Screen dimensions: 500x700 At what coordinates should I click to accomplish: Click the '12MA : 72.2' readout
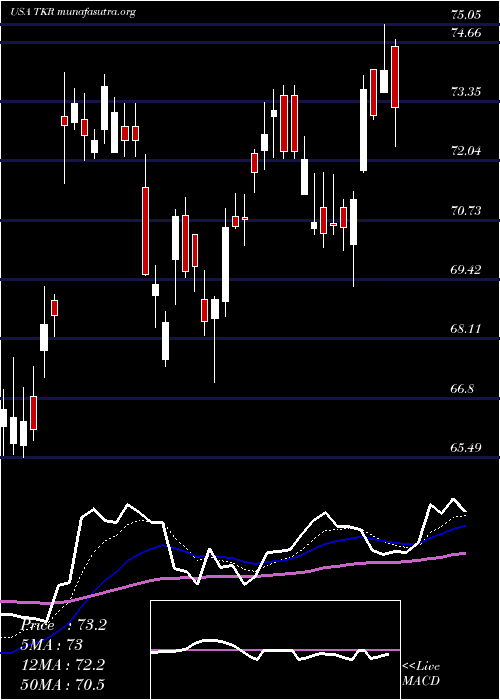(63, 665)
